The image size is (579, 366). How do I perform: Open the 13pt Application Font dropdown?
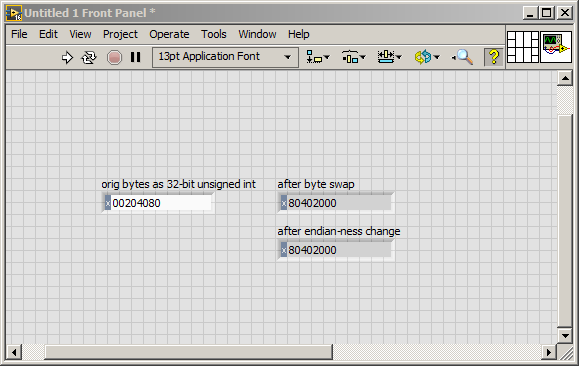pyautogui.click(x=225, y=57)
